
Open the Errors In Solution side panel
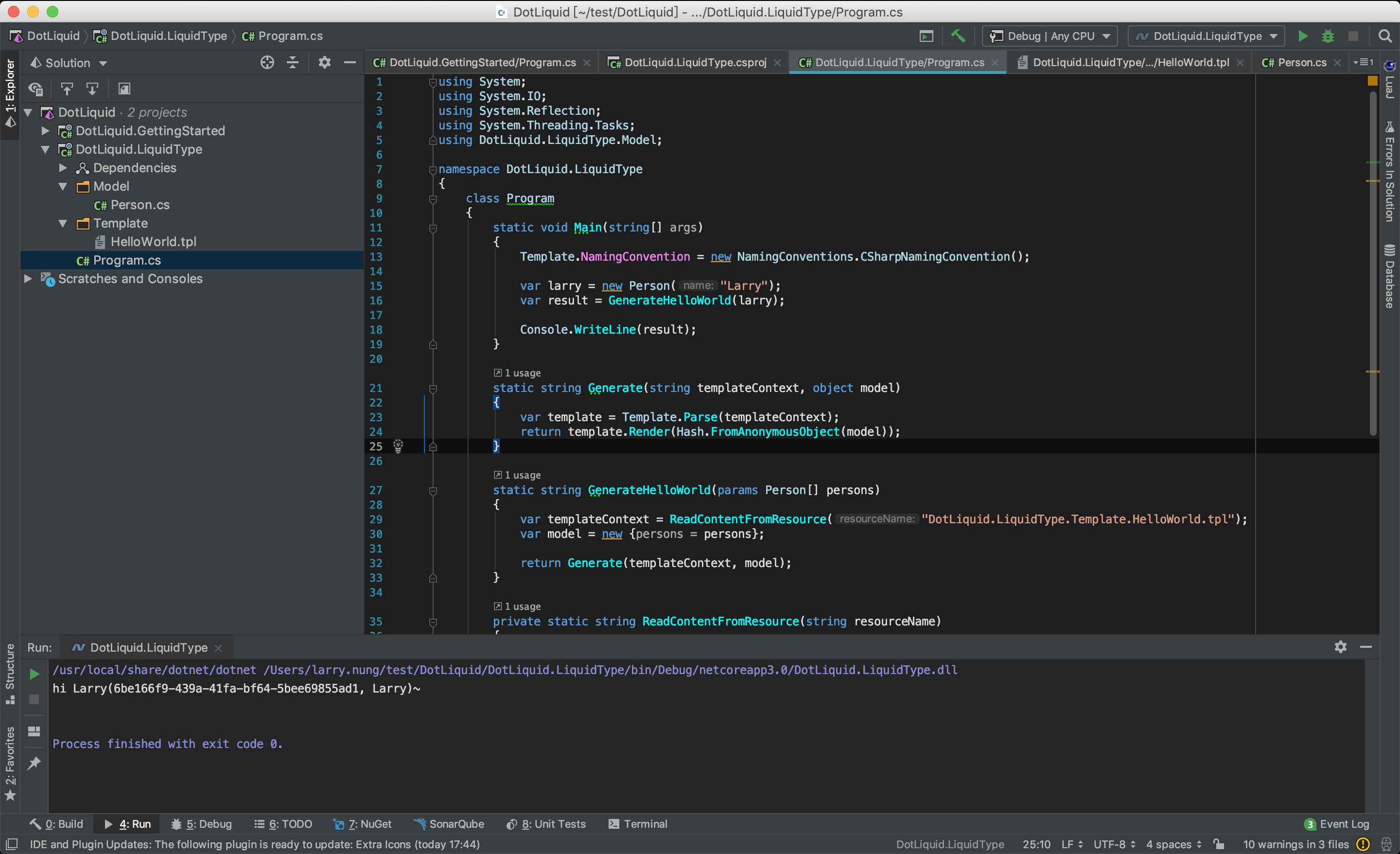point(1390,172)
